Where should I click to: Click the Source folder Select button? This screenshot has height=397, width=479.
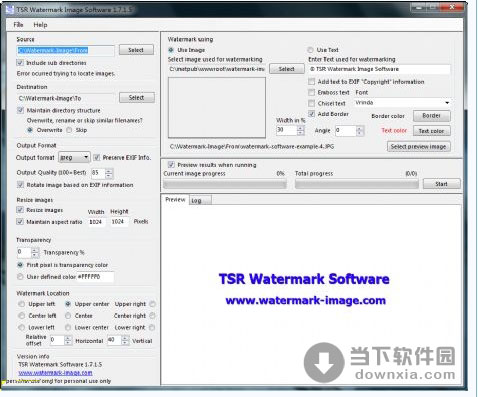[136, 50]
